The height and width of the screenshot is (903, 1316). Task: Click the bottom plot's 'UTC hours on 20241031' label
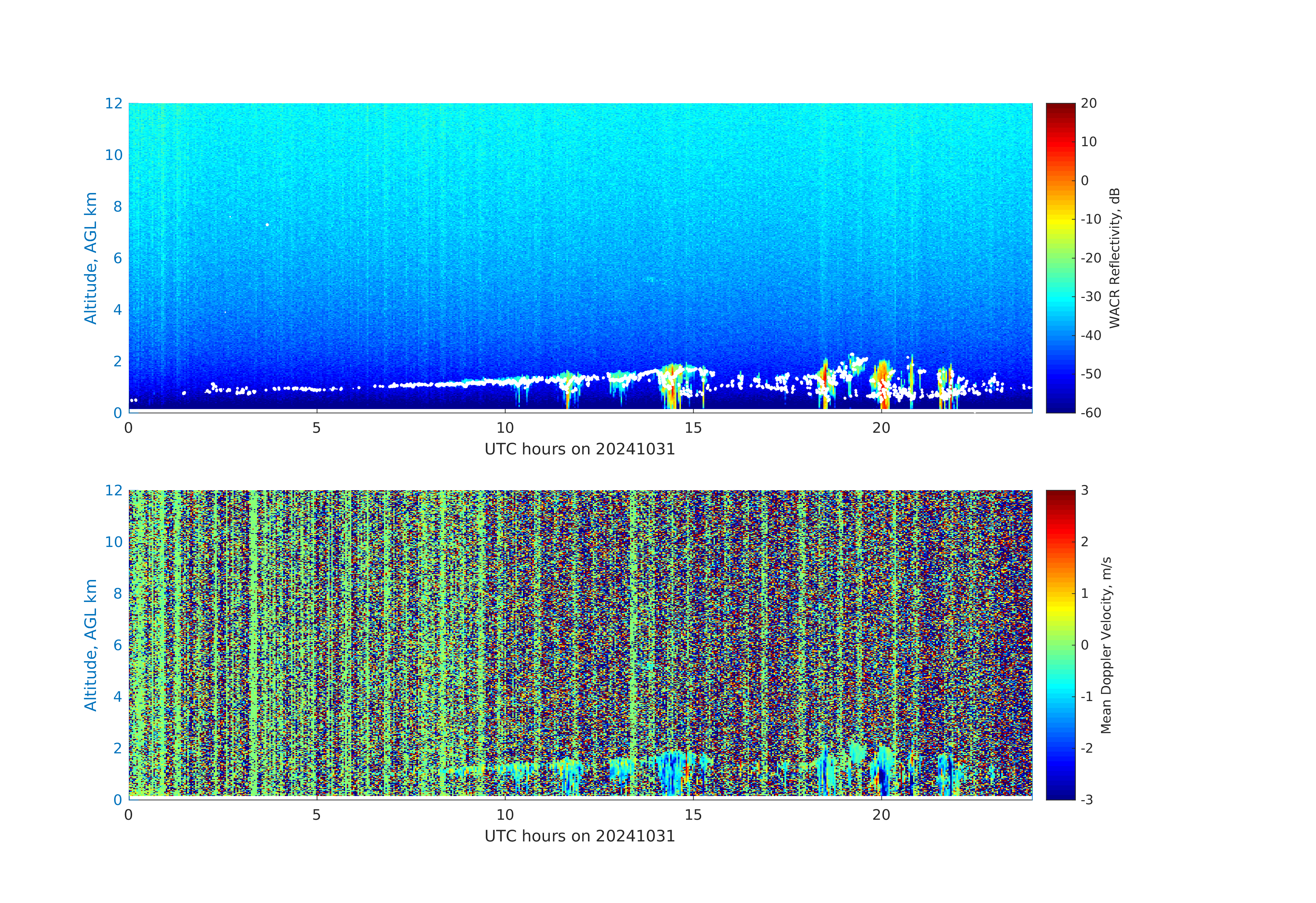click(x=580, y=836)
